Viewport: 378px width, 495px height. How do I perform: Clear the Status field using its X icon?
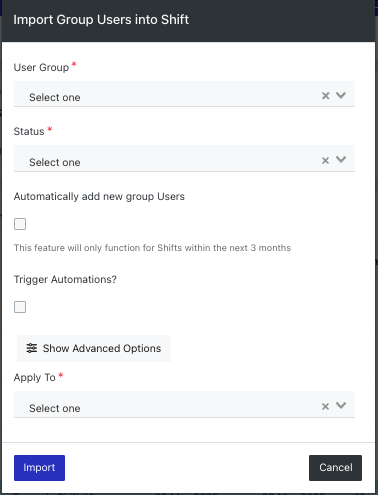(325, 161)
